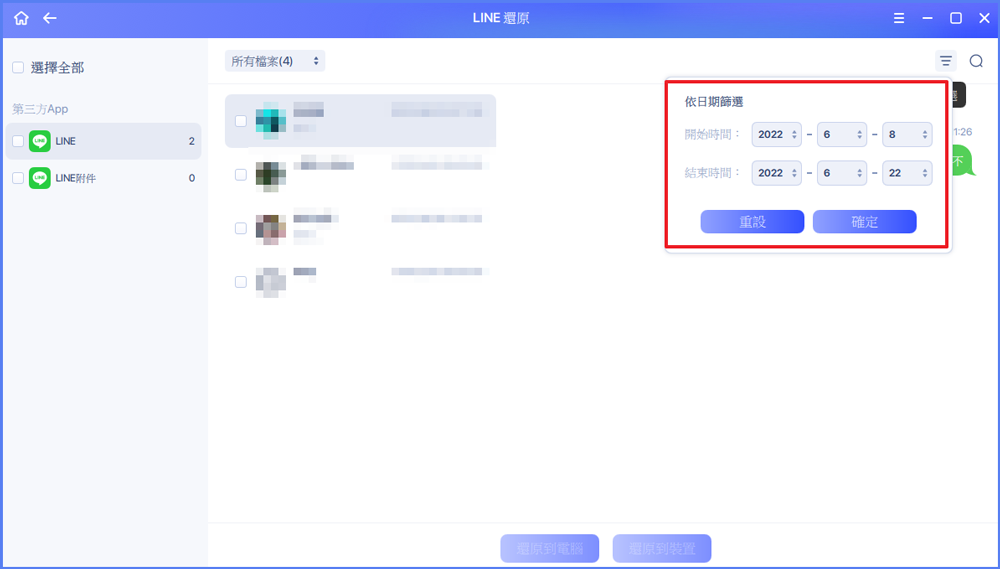Click the LINE app icon in sidebar
The width and height of the screenshot is (1000, 569).
[x=40, y=141]
